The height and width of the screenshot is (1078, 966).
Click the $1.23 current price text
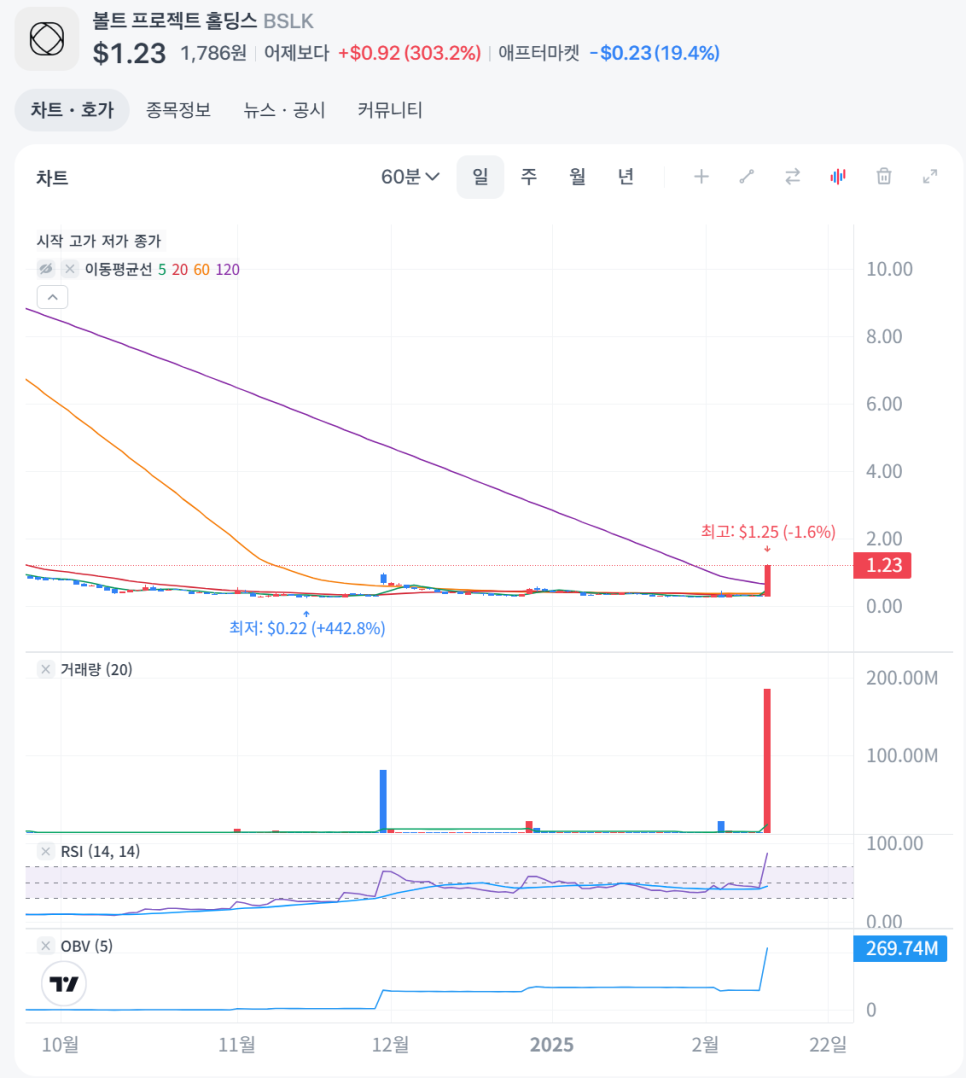click(129, 54)
